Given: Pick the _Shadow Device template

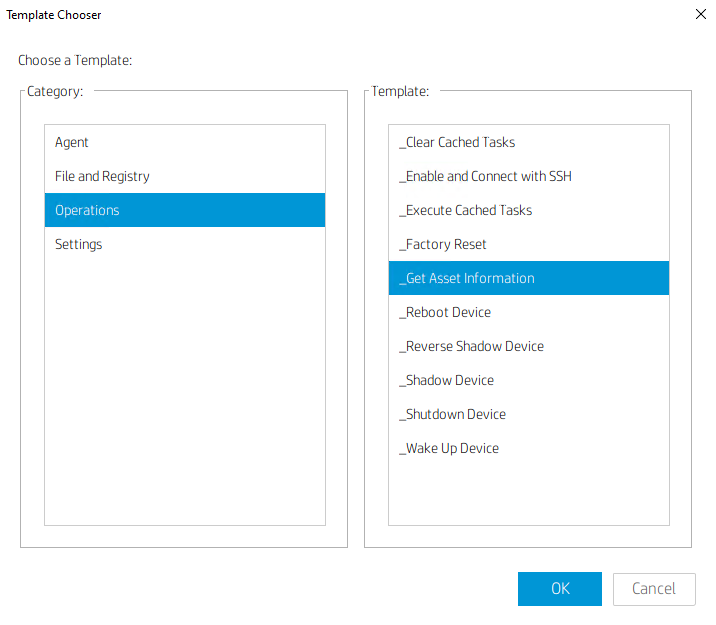Looking at the screenshot, I should (529, 380).
